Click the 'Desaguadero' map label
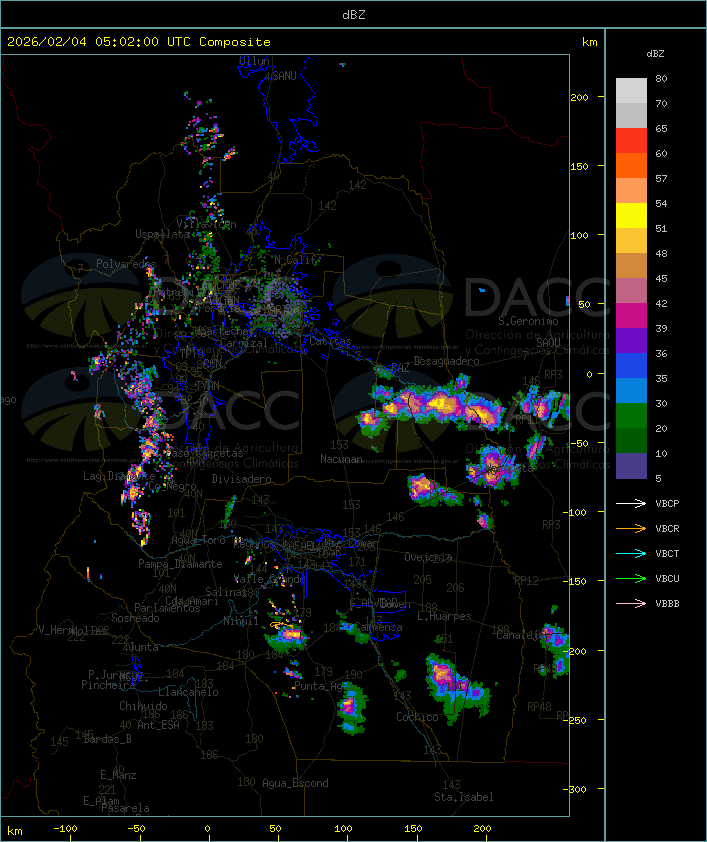 [446, 361]
